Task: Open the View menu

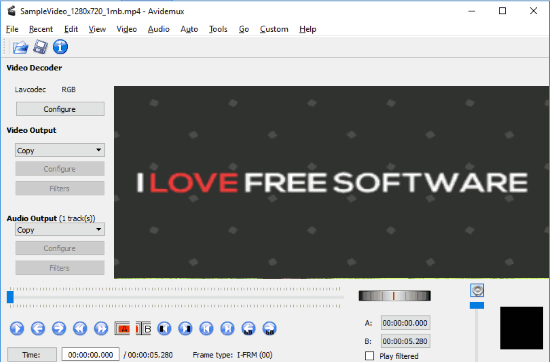Action: coord(97,29)
